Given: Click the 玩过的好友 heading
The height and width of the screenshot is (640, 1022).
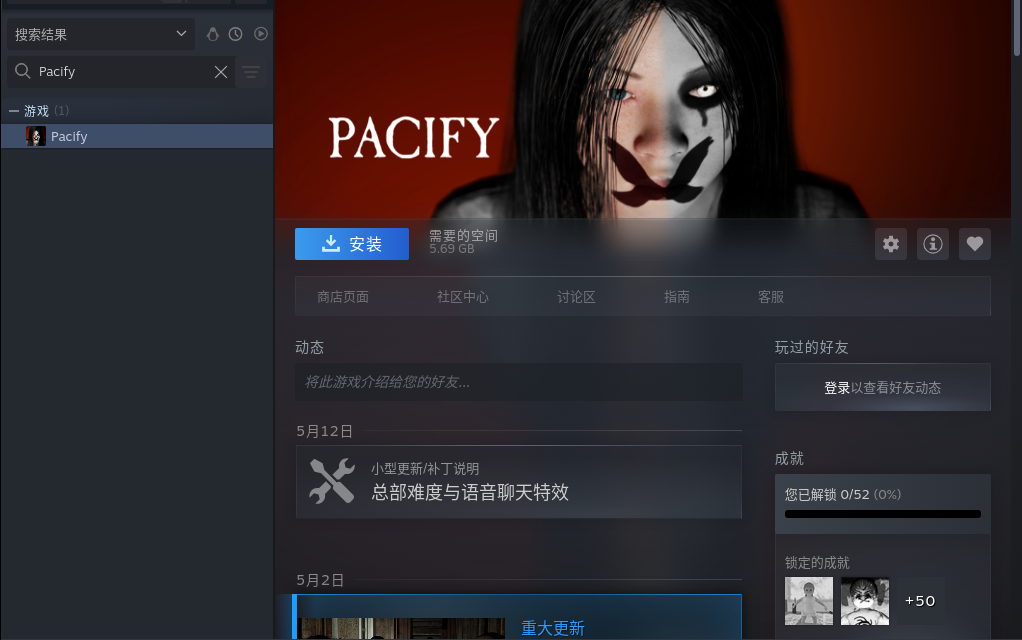Looking at the screenshot, I should 811,347.
